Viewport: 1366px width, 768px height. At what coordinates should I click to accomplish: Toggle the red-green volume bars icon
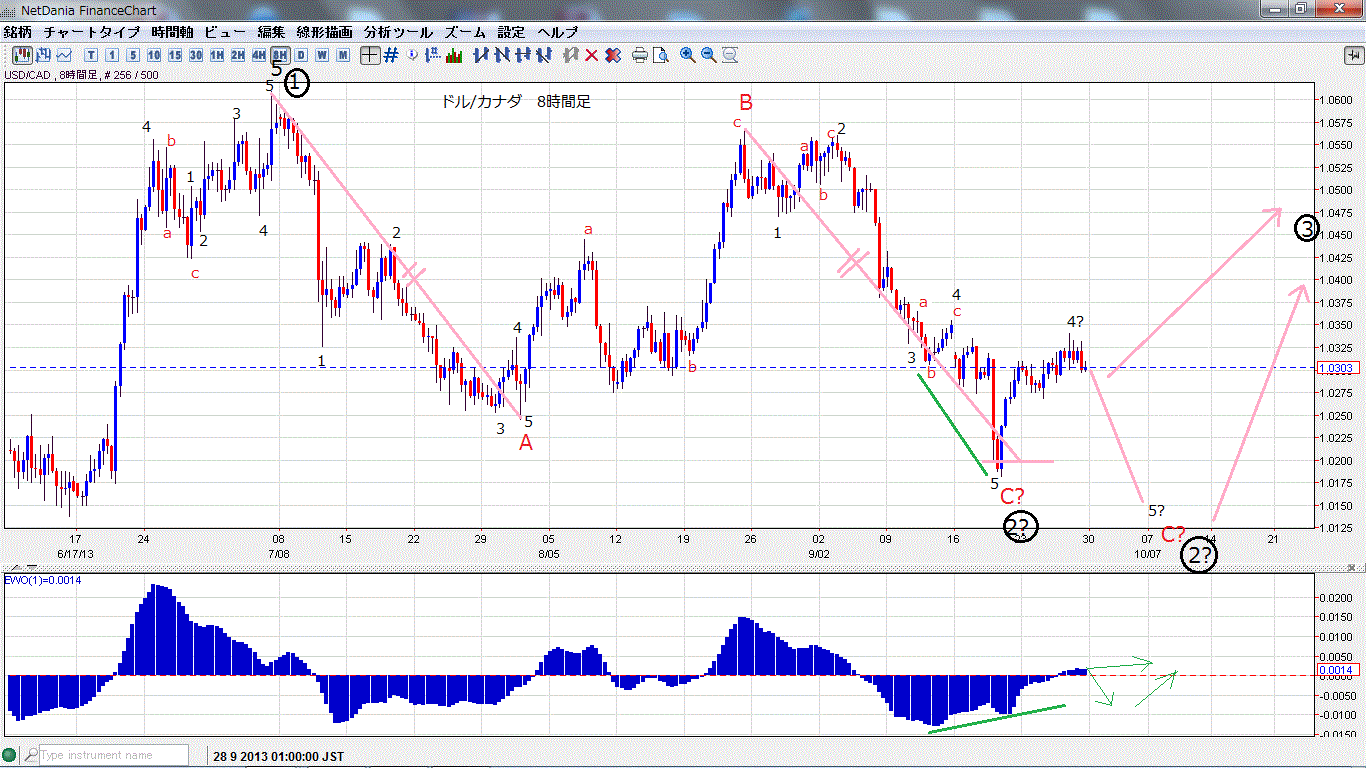pyautogui.click(x=454, y=55)
